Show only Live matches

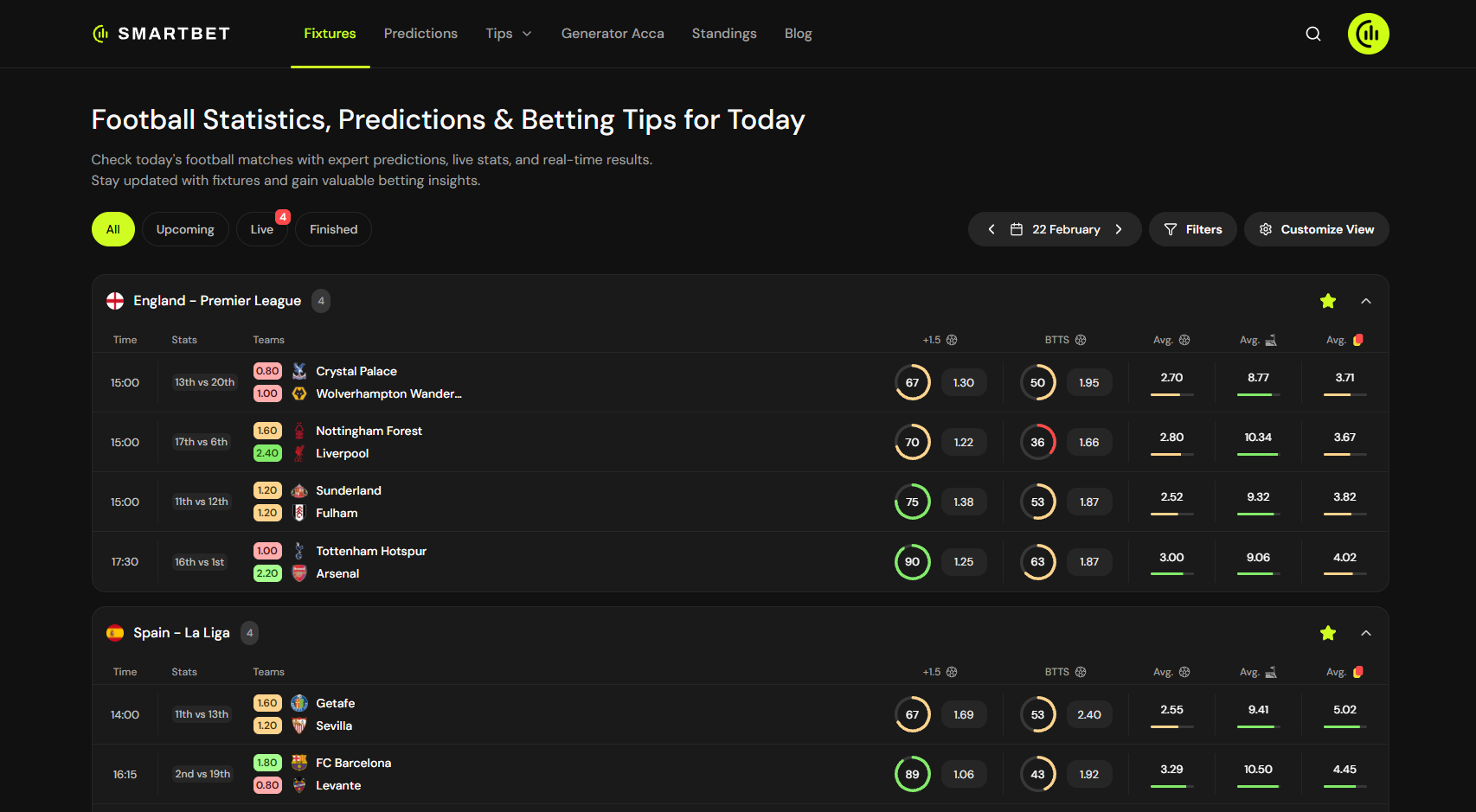pos(262,229)
